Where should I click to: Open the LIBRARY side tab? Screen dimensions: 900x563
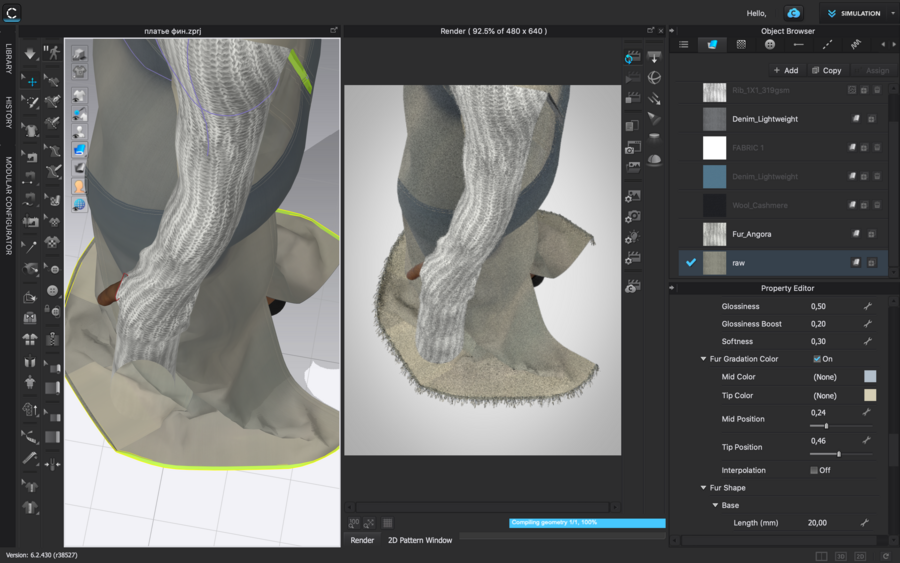(9, 58)
